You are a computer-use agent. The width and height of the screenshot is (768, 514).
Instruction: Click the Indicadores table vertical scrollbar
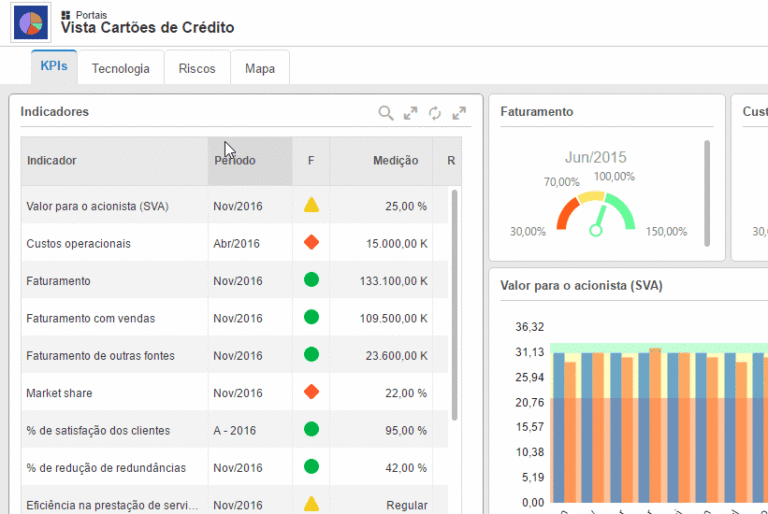(x=455, y=300)
